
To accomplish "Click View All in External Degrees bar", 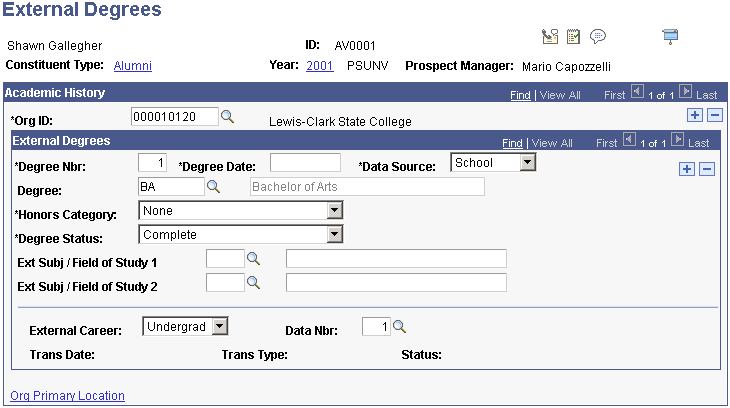I will (552, 143).
